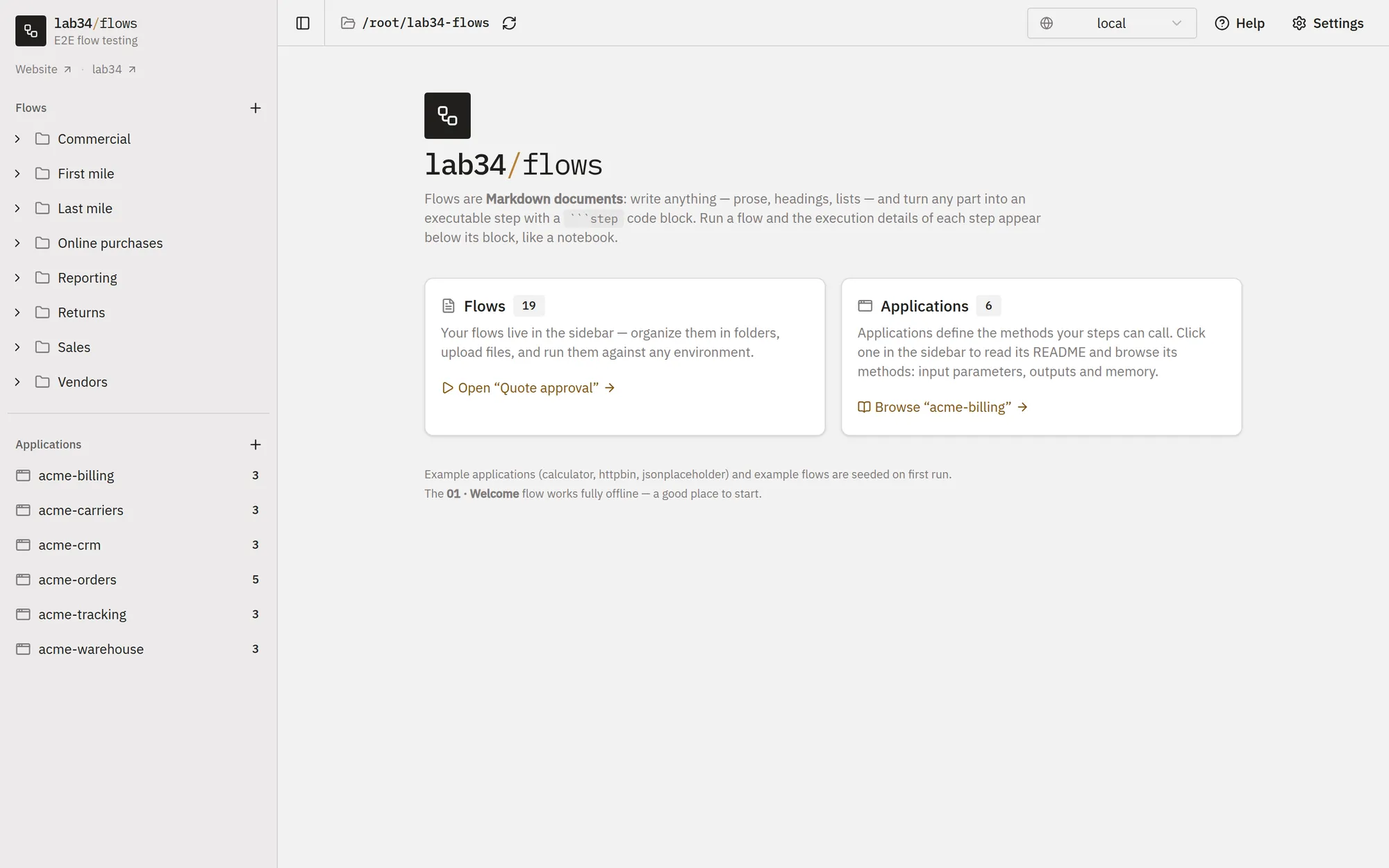1389x868 pixels.
Task: Browse the "acme-billing" application link
Action: [942, 407]
